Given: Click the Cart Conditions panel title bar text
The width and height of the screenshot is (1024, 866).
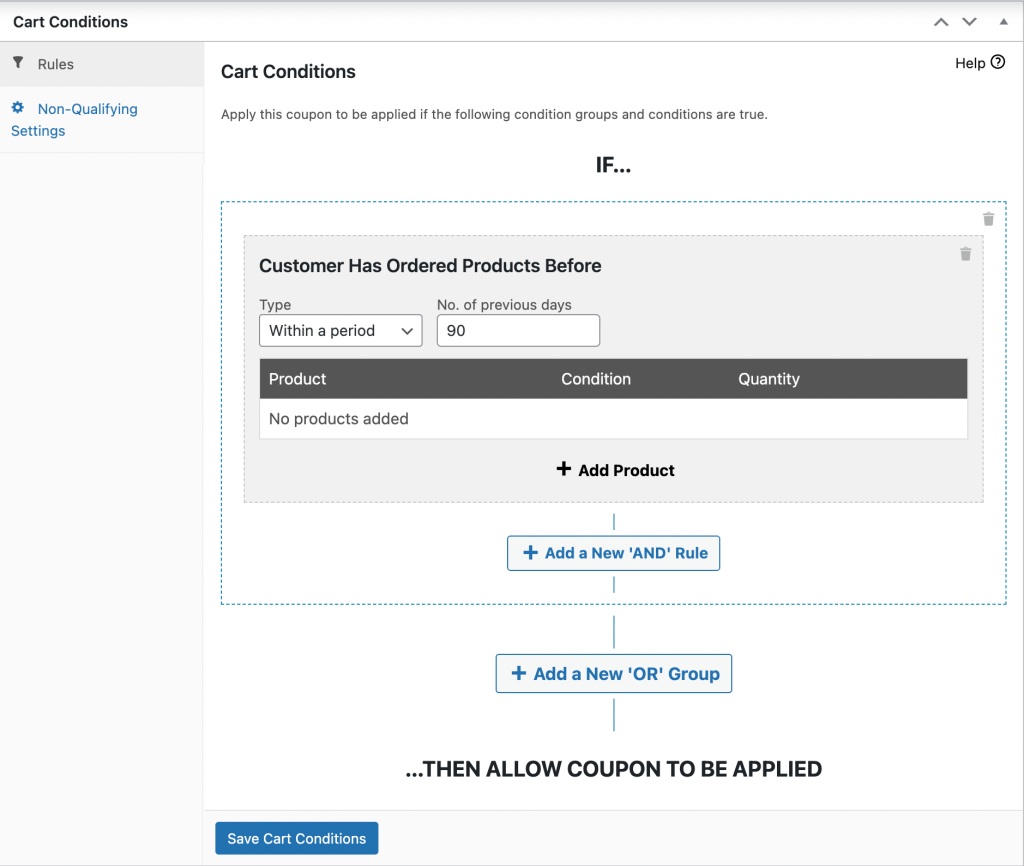Looking at the screenshot, I should [x=71, y=22].
